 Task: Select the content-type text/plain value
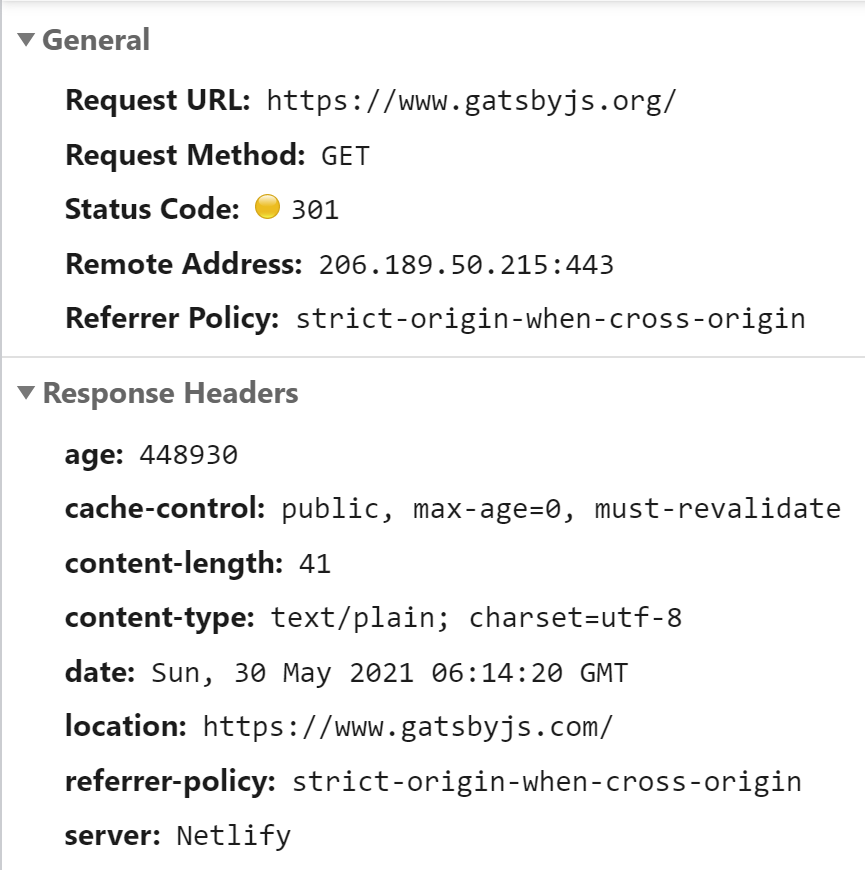pyautogui.click(x=476, y=618)
